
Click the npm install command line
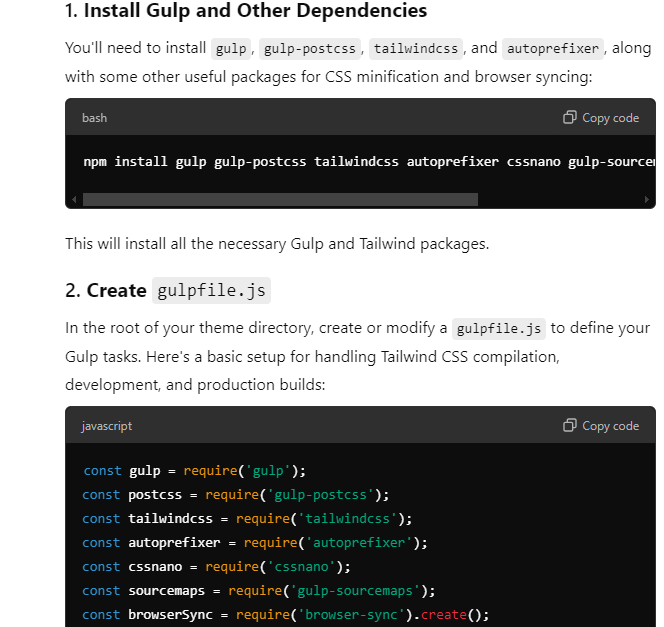click(x=368, y=161)
